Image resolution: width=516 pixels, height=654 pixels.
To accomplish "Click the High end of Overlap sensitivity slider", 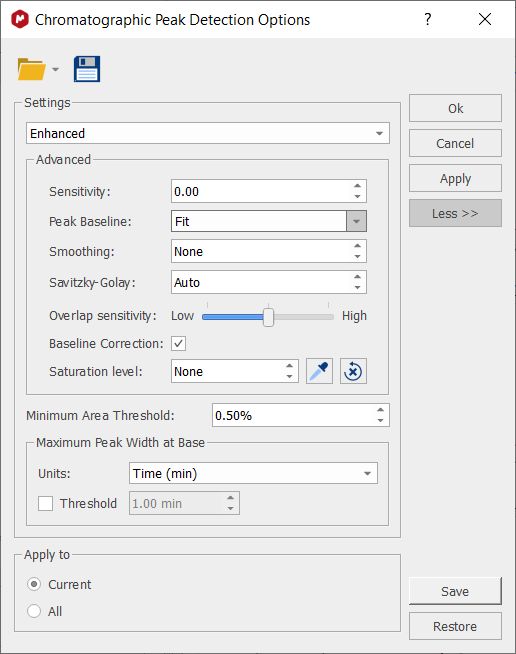I will tap(354, 316).
